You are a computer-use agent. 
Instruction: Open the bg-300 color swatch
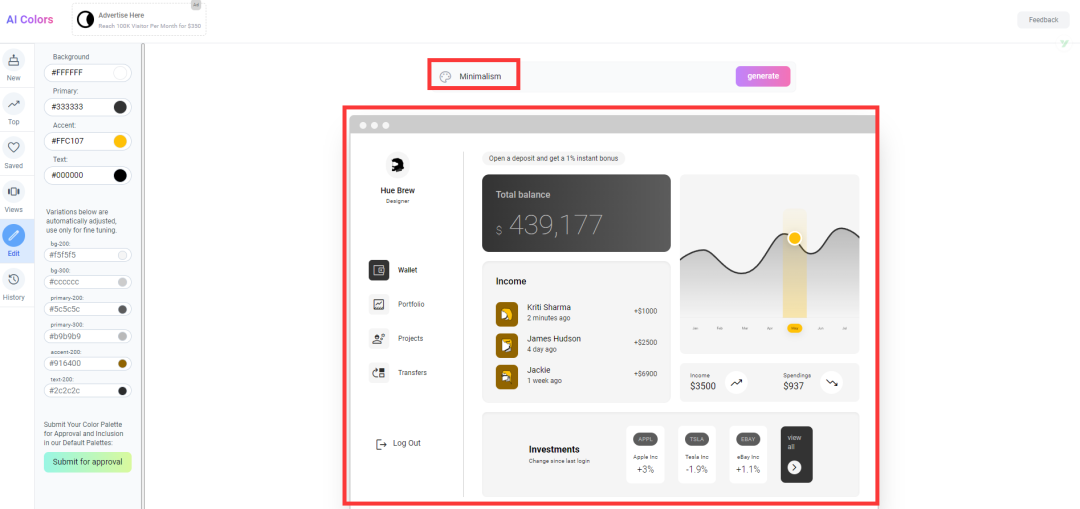(x=123, y=282)
